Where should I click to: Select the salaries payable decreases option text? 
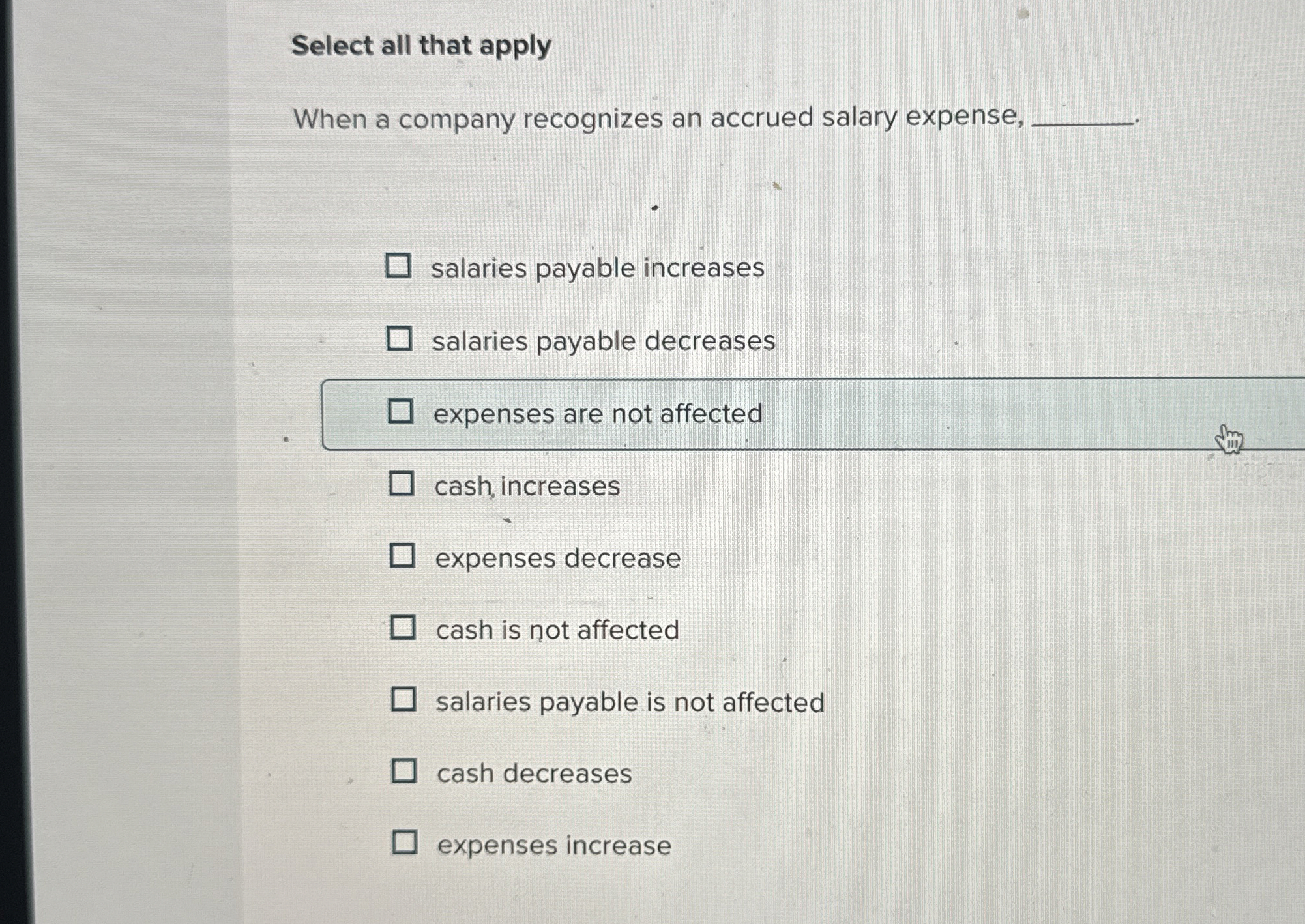pos(604,340)
